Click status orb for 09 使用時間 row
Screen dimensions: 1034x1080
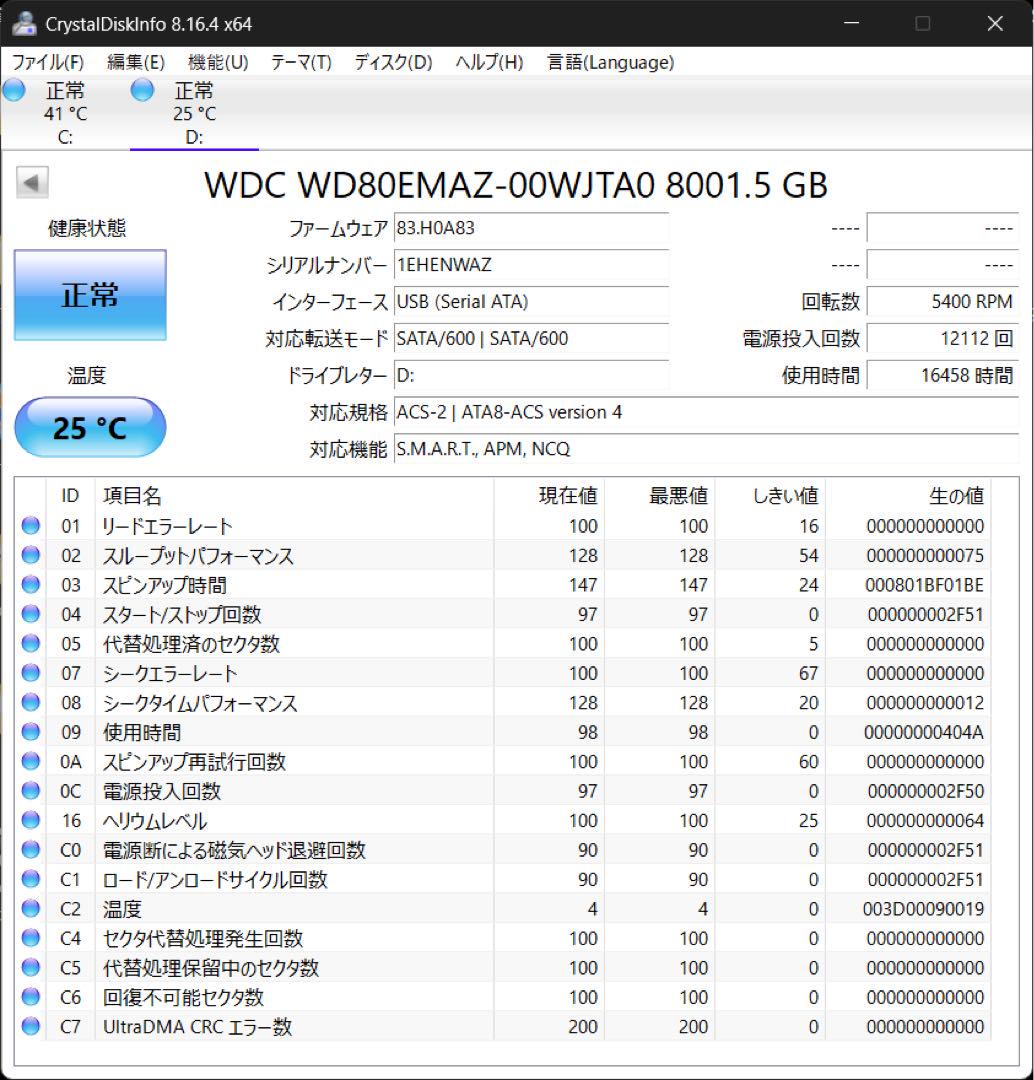tap(31, 732)
